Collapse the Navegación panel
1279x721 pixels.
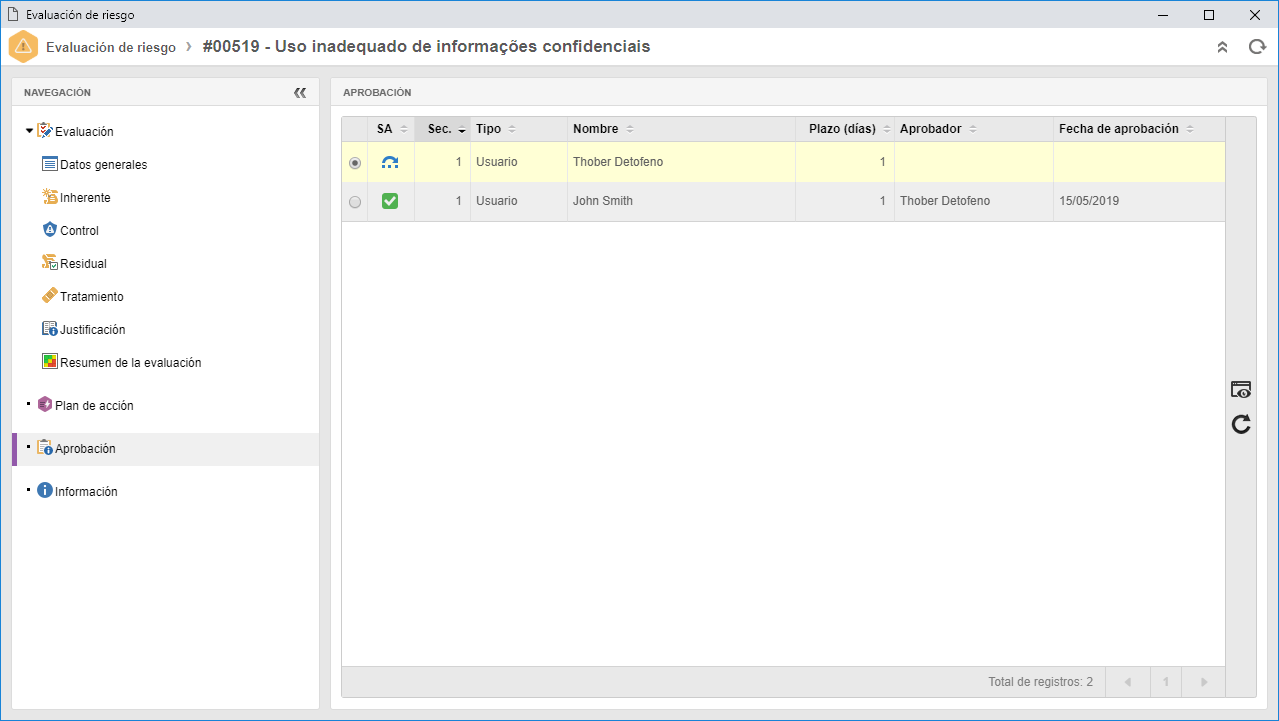[300, 92]
